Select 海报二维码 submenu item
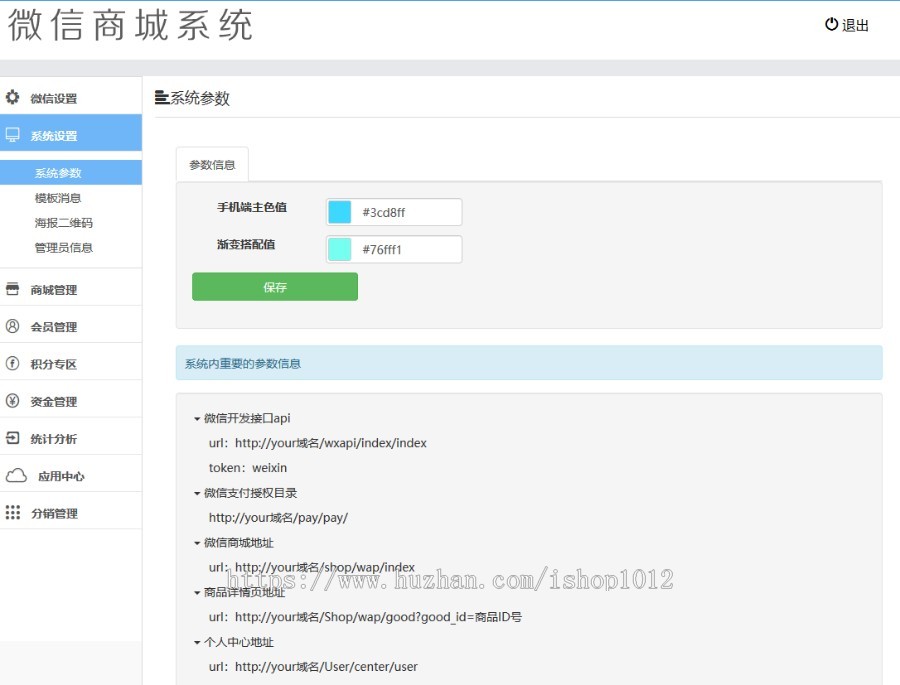900x685 pixels. (64, 223)
